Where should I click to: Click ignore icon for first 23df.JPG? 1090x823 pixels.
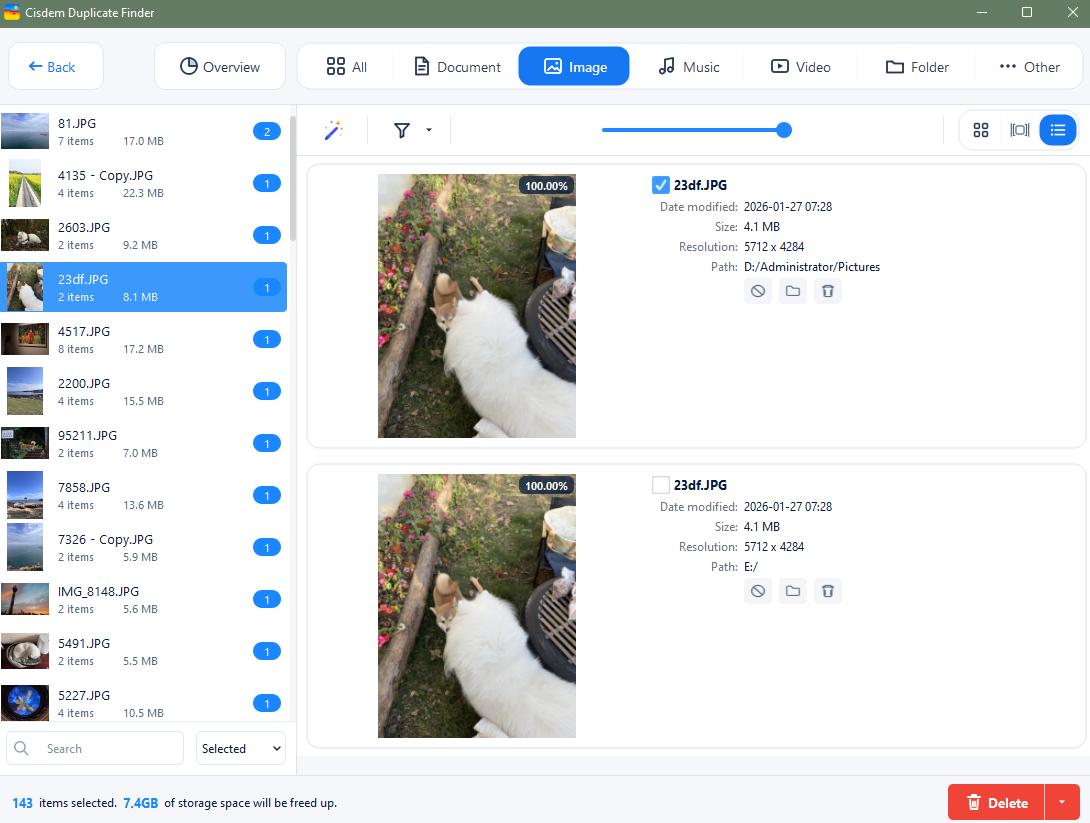coord(758,291)
